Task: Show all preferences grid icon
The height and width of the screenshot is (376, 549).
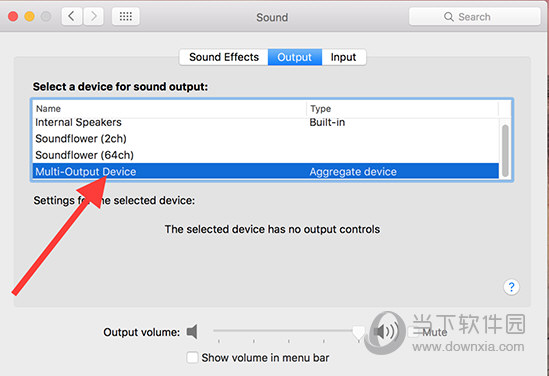Action: coord(126,16)
